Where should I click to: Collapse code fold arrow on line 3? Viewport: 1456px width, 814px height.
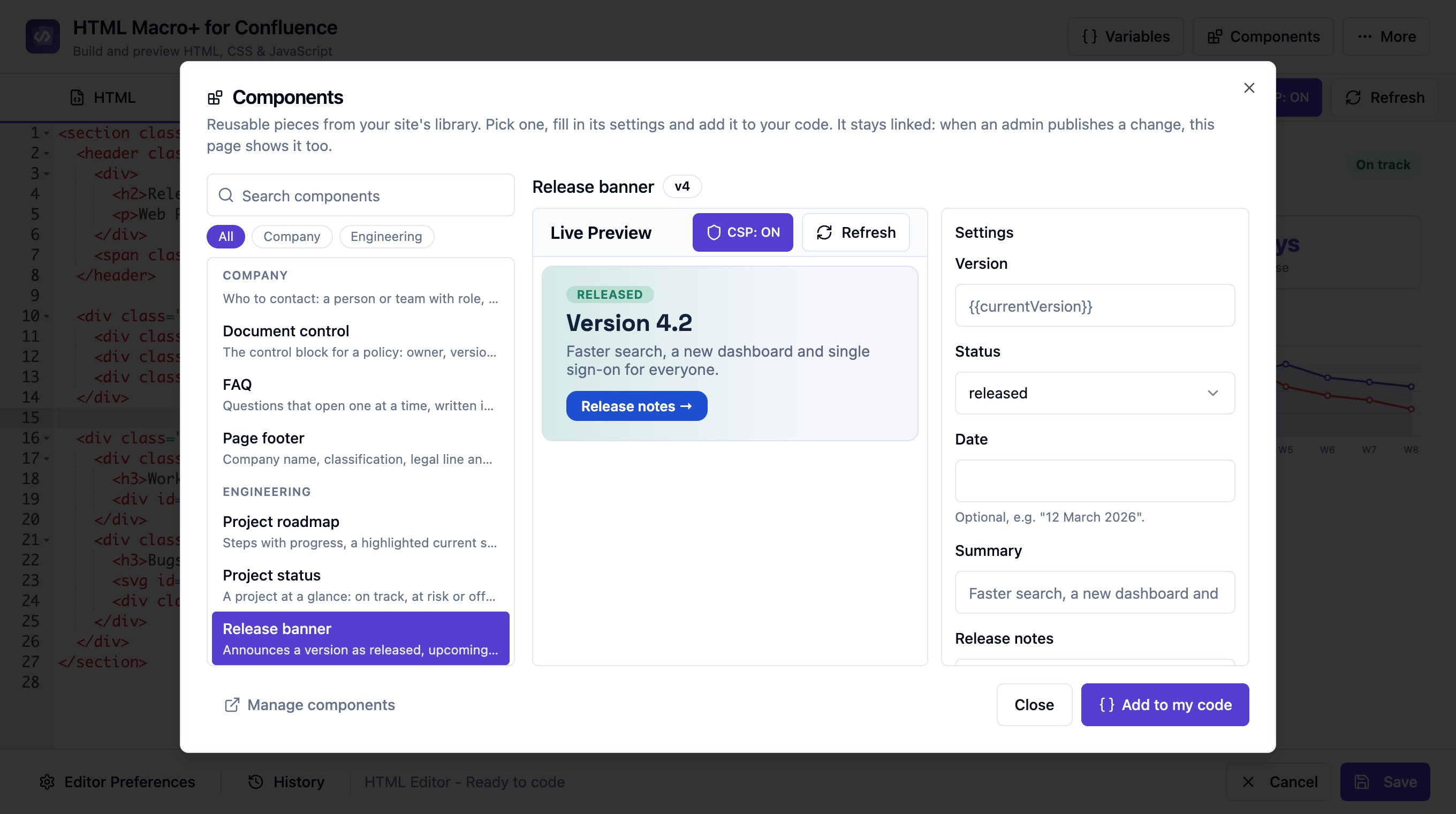coord(47,174)
